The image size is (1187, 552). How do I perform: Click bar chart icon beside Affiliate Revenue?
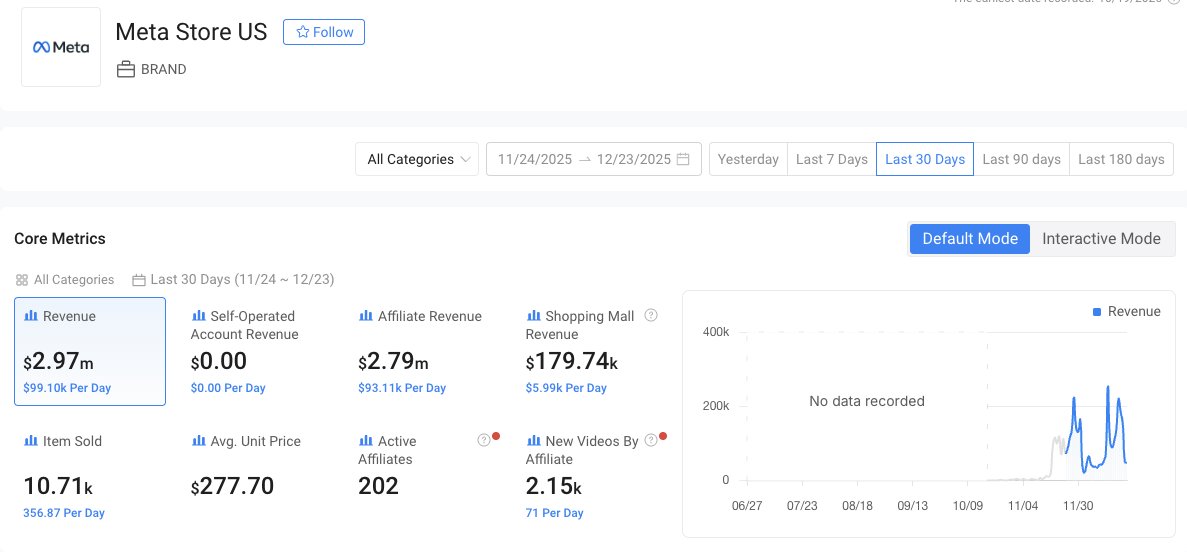pos(366,316)
